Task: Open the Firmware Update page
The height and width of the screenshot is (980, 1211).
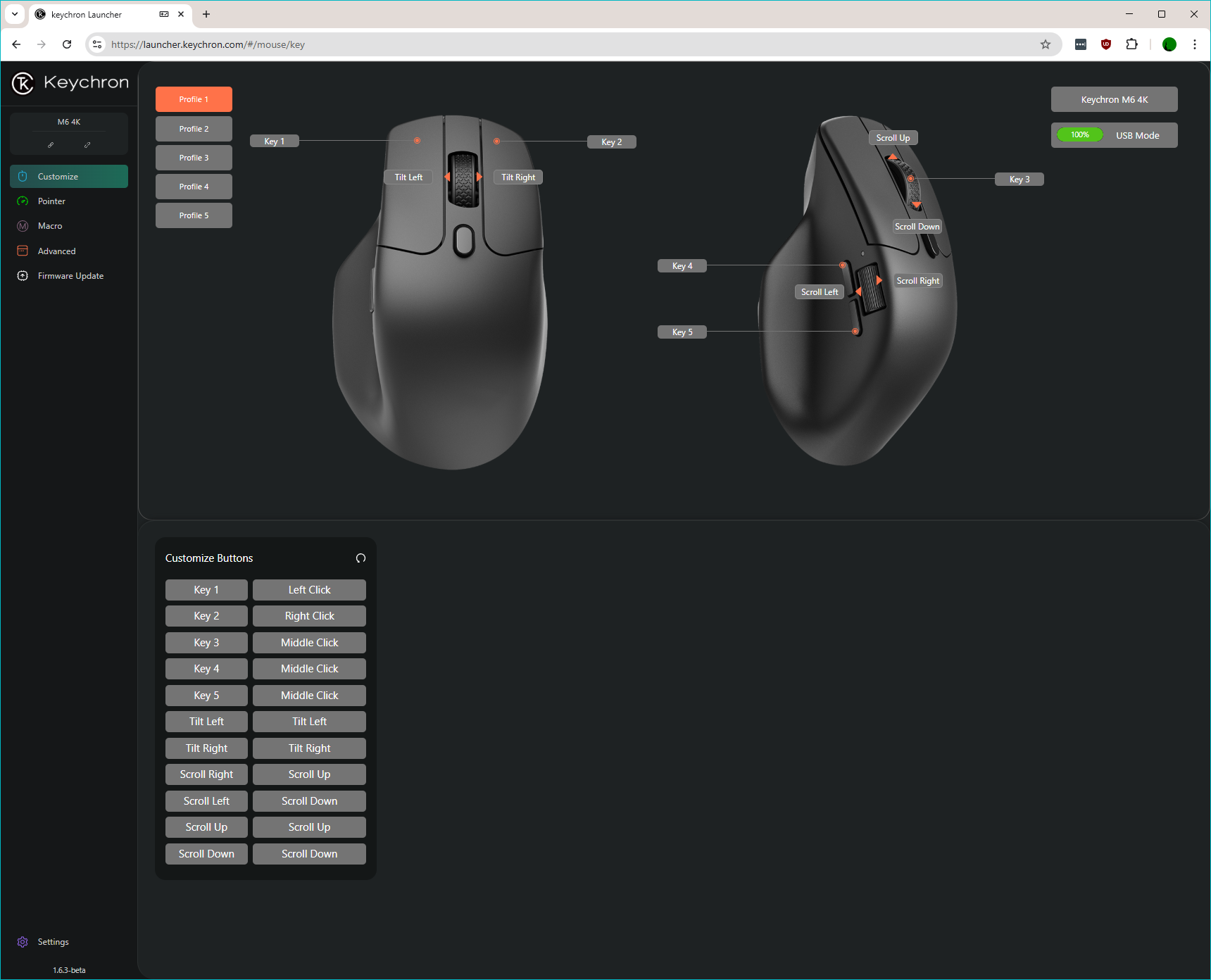Action: click(70, 276)
